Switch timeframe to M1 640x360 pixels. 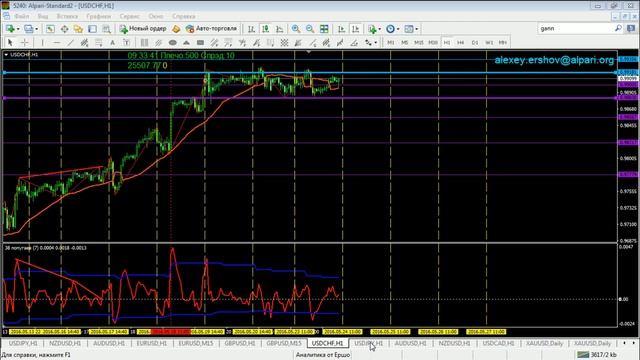[x=391, y=42]
